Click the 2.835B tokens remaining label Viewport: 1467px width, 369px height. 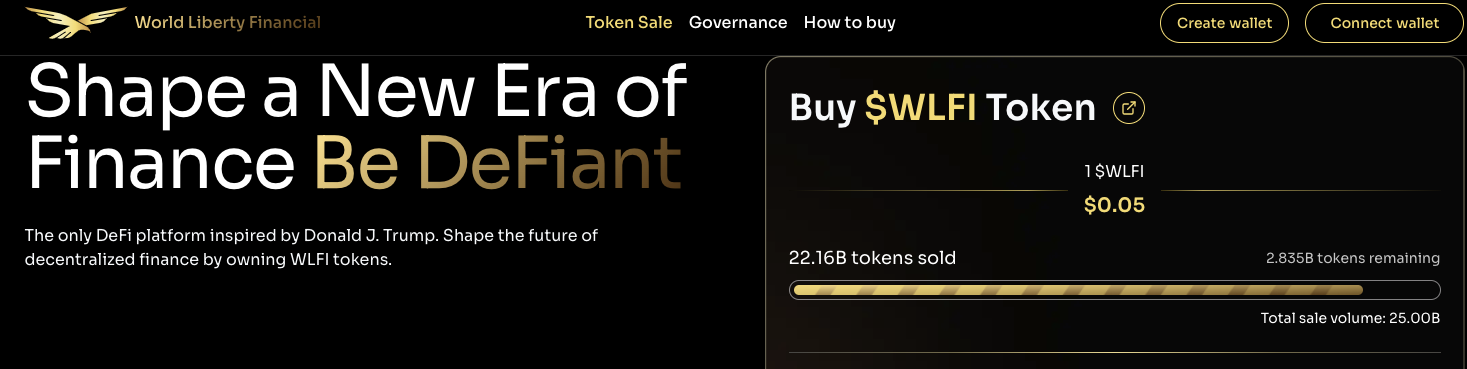[1352, 258]
